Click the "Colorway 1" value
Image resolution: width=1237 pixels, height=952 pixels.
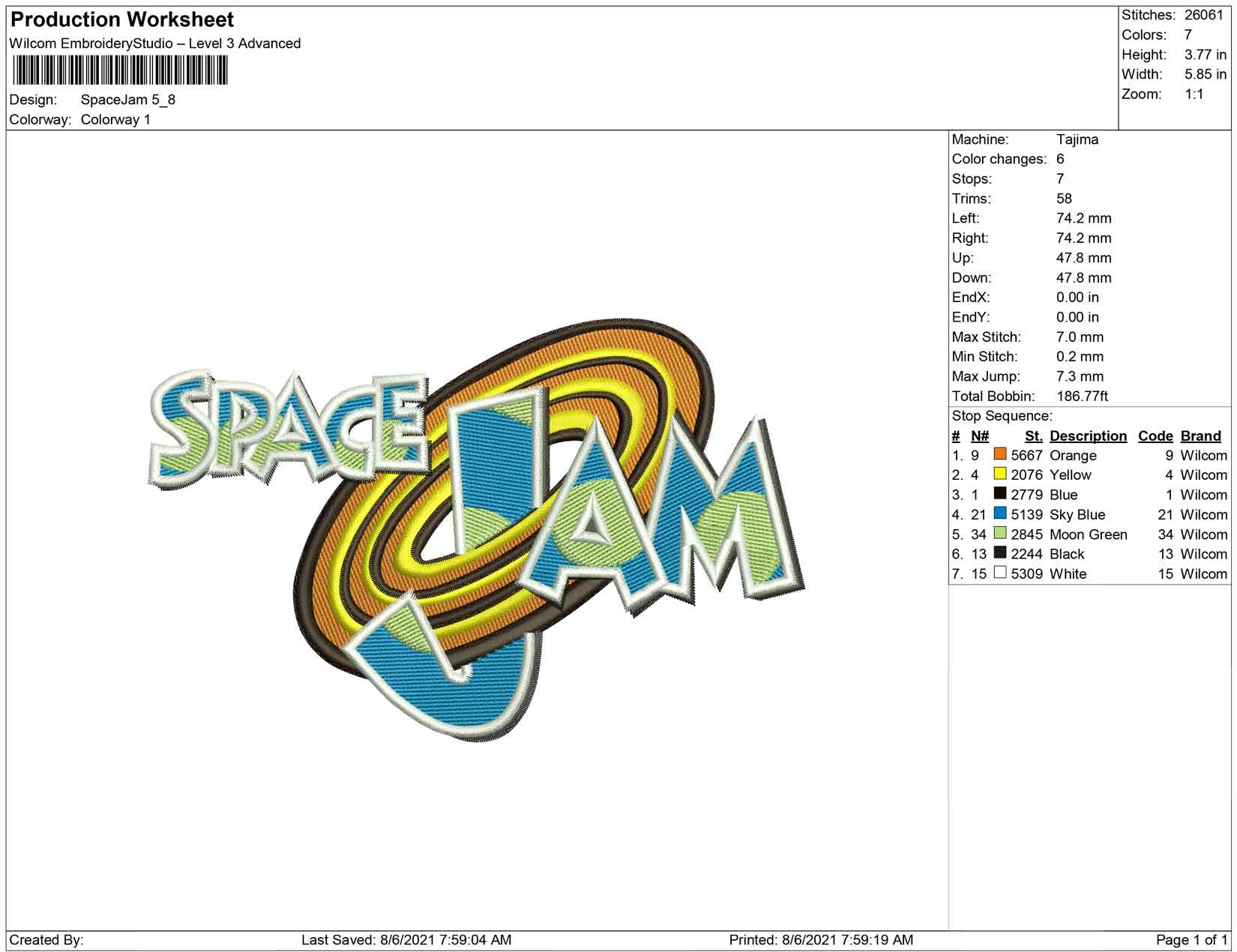pos(115,120)
